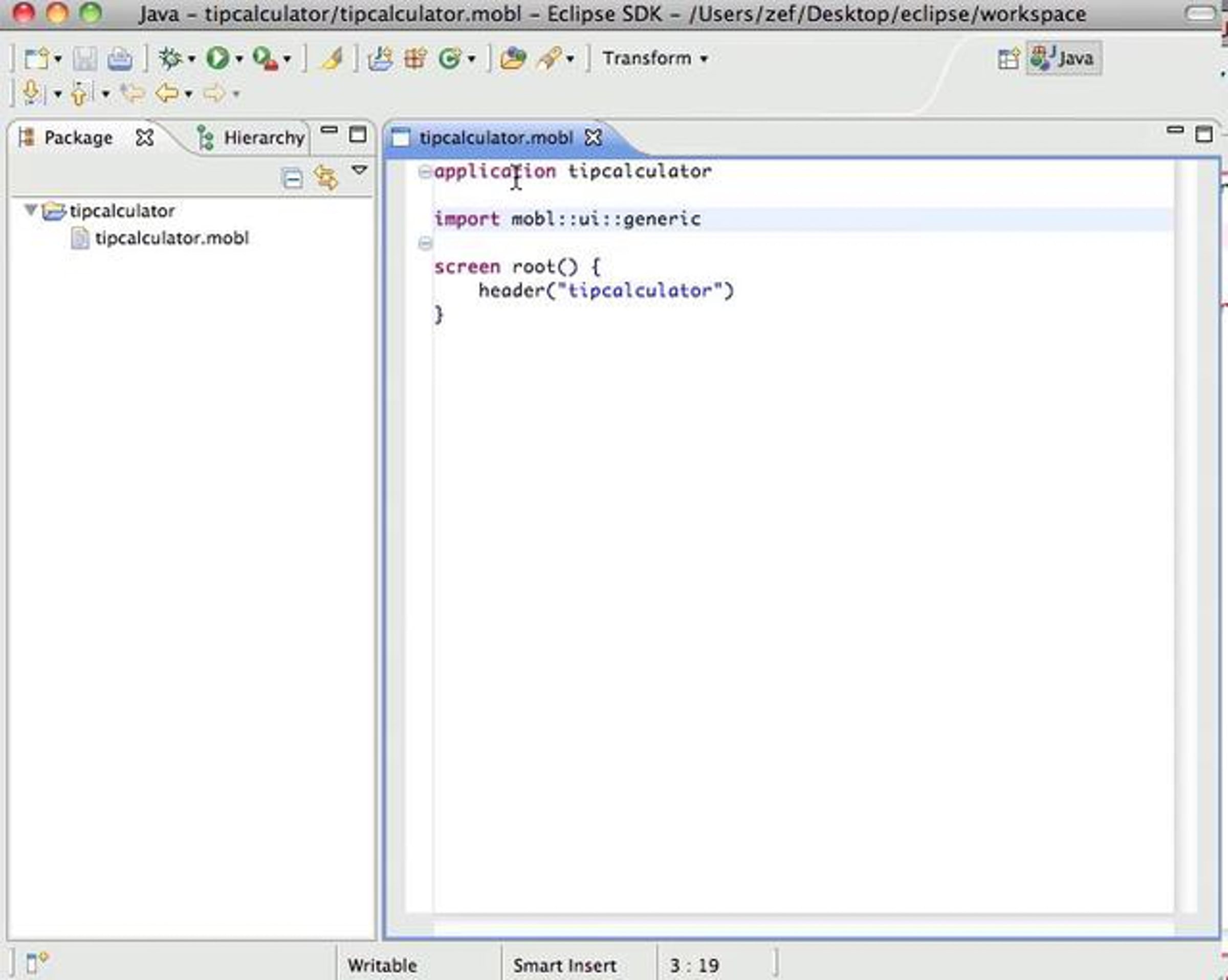
Task: Fold the screen root code block
Action: point(425,243)
